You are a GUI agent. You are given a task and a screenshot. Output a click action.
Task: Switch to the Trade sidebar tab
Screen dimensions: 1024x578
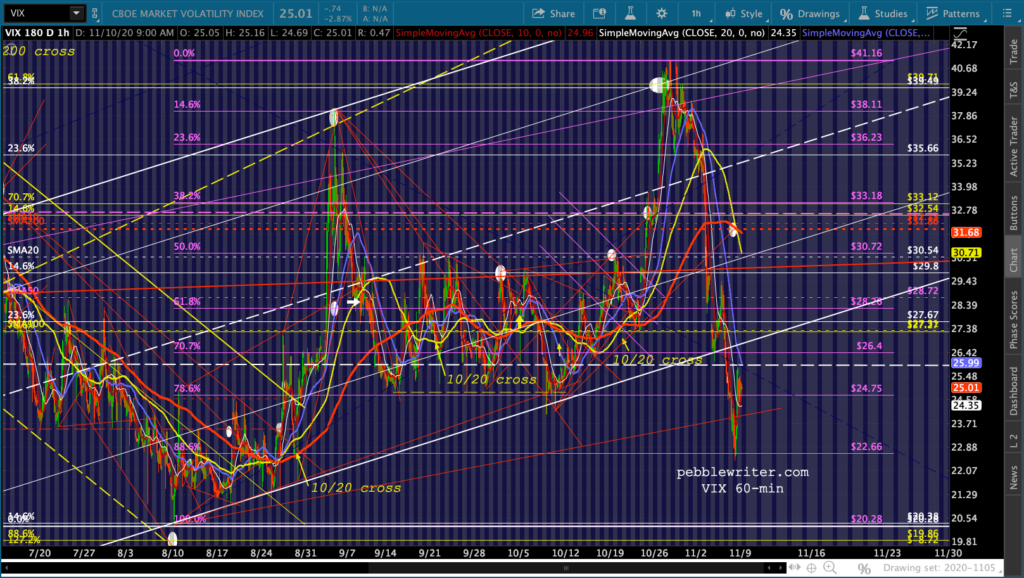[x=1014, y=51]
